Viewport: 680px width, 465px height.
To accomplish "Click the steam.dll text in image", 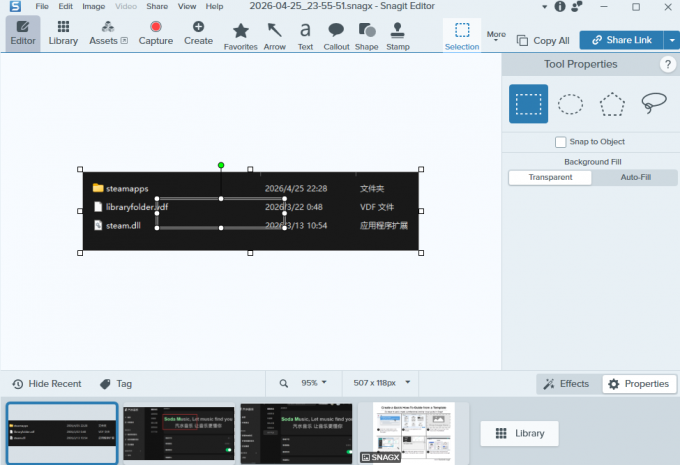I will point(123,226).
